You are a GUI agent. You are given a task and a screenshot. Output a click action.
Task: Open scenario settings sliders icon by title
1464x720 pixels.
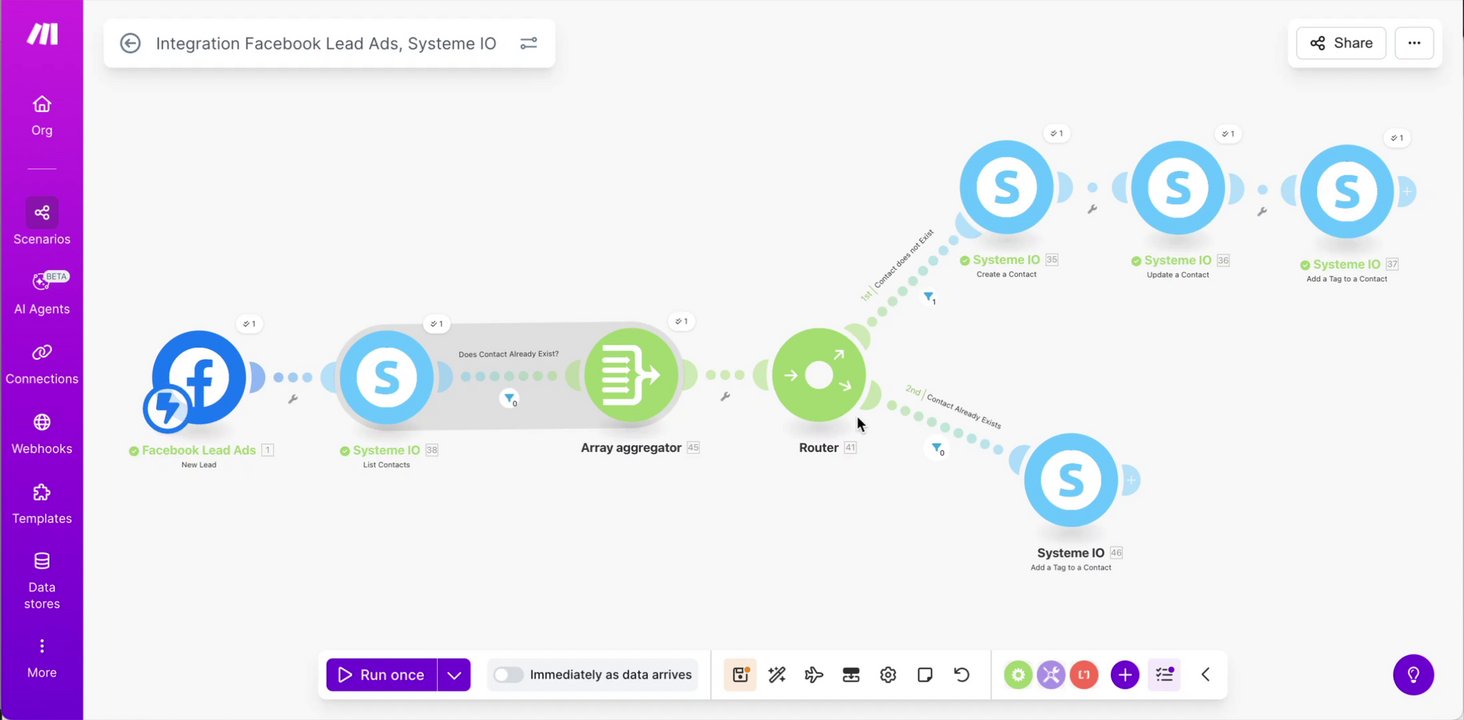(528, 43)
